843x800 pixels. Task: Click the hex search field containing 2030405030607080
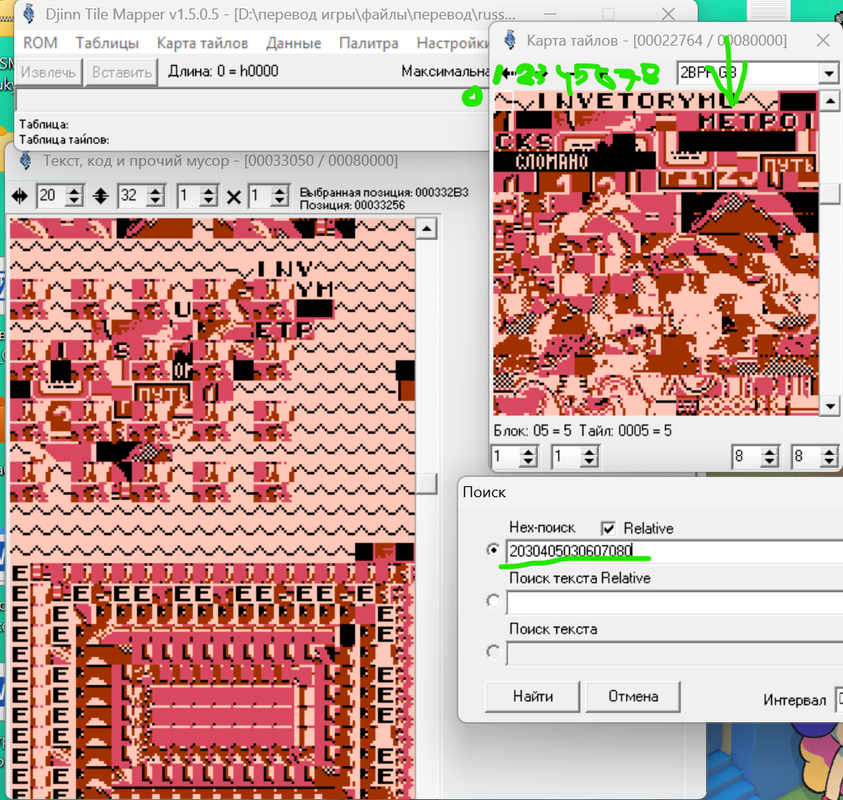674,551
